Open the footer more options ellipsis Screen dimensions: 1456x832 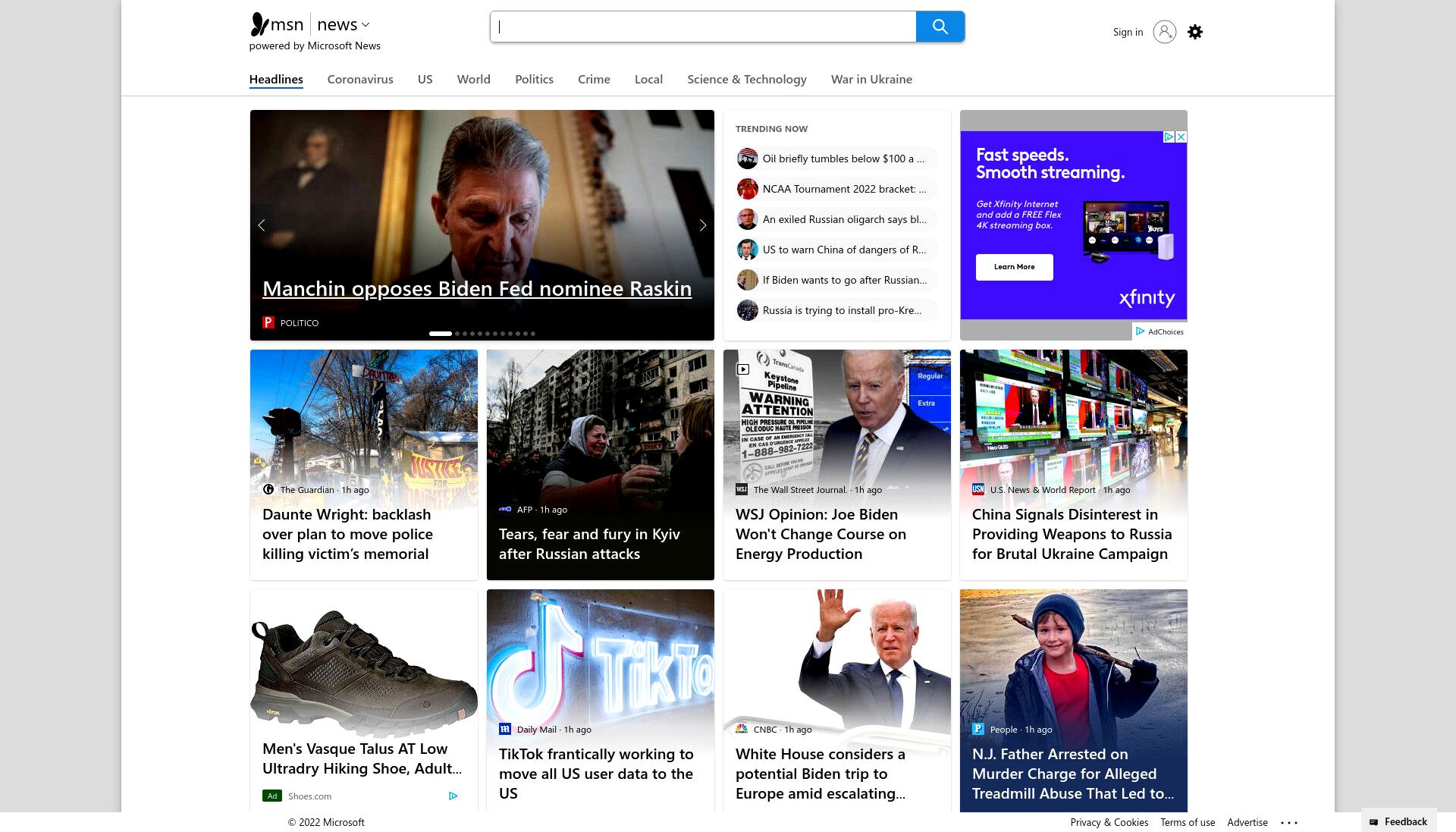[1289, 822]
